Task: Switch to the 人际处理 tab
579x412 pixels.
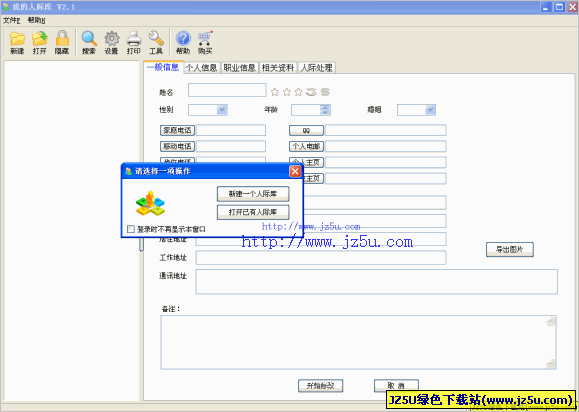Action: pyautogui.click(x=317, y=68)
